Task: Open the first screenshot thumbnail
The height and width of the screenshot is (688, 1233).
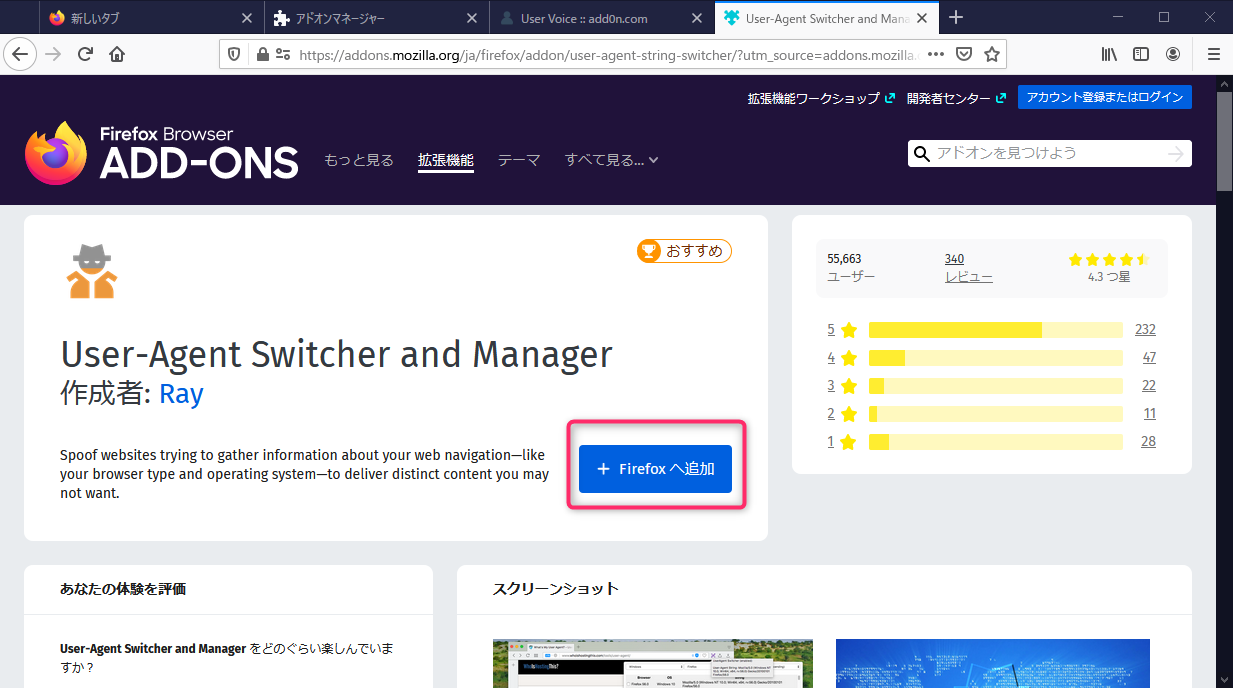Action: [653, 664]
